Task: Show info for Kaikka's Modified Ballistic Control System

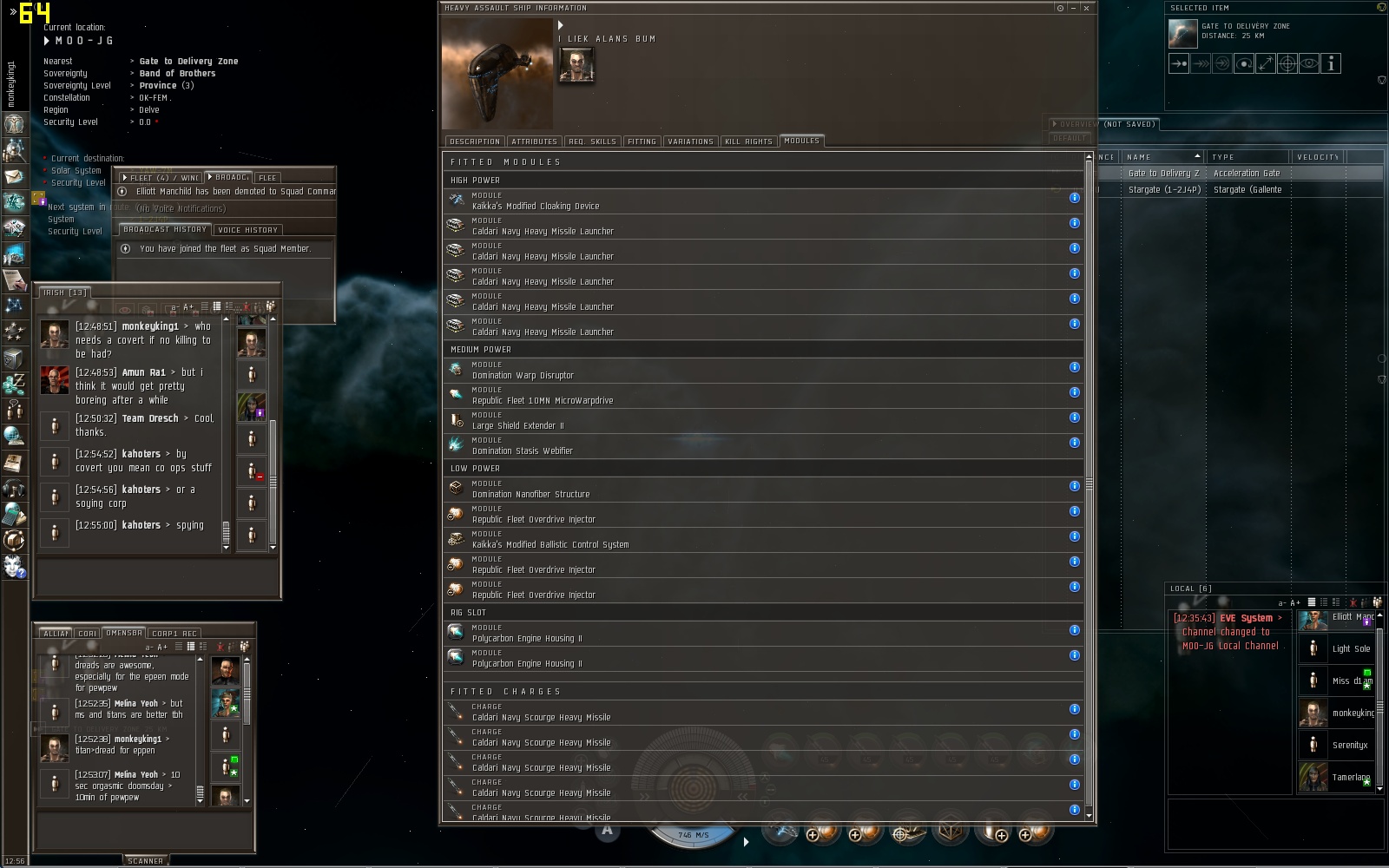Action: pos(1075,536)
